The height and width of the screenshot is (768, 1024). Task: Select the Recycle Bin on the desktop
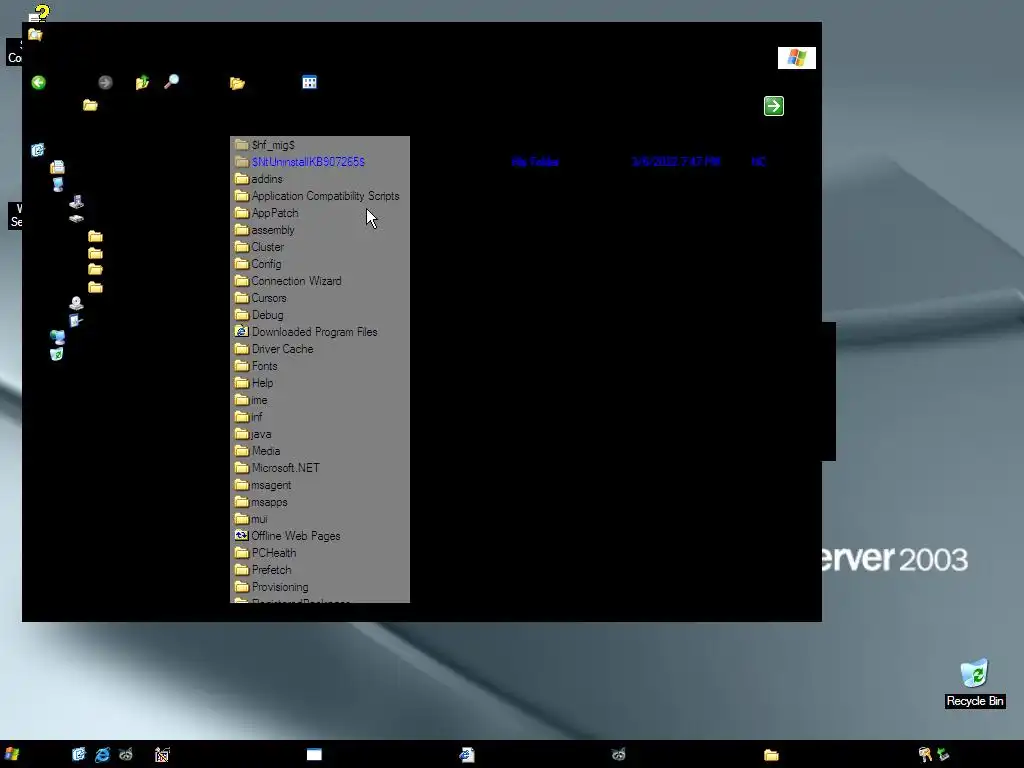tap(974, 683)
